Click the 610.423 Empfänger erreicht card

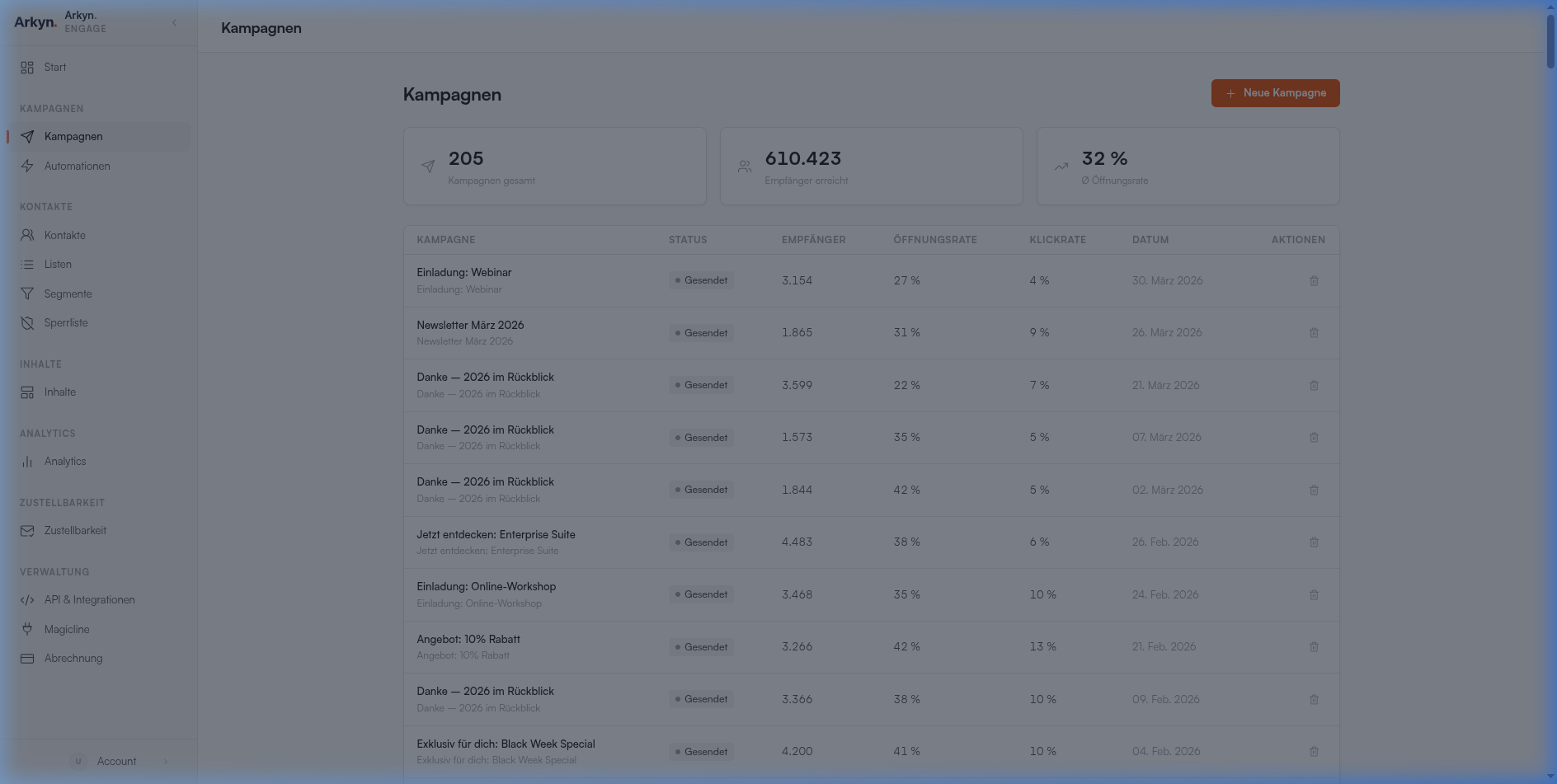tap(871, 167)
